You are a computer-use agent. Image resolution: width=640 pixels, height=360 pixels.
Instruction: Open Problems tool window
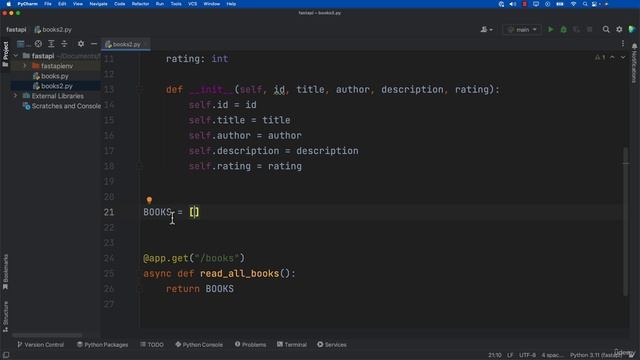(250, 344)
